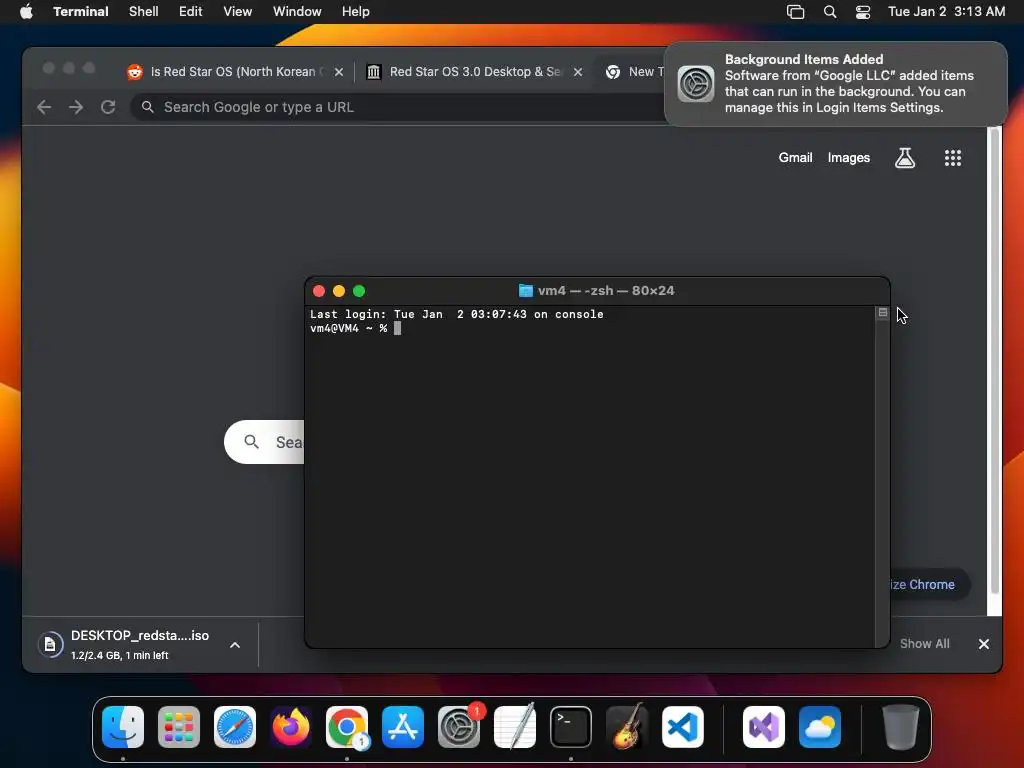Click the Google search box
The height and width of the screenshot is (768, 1024).
point(264,442)
